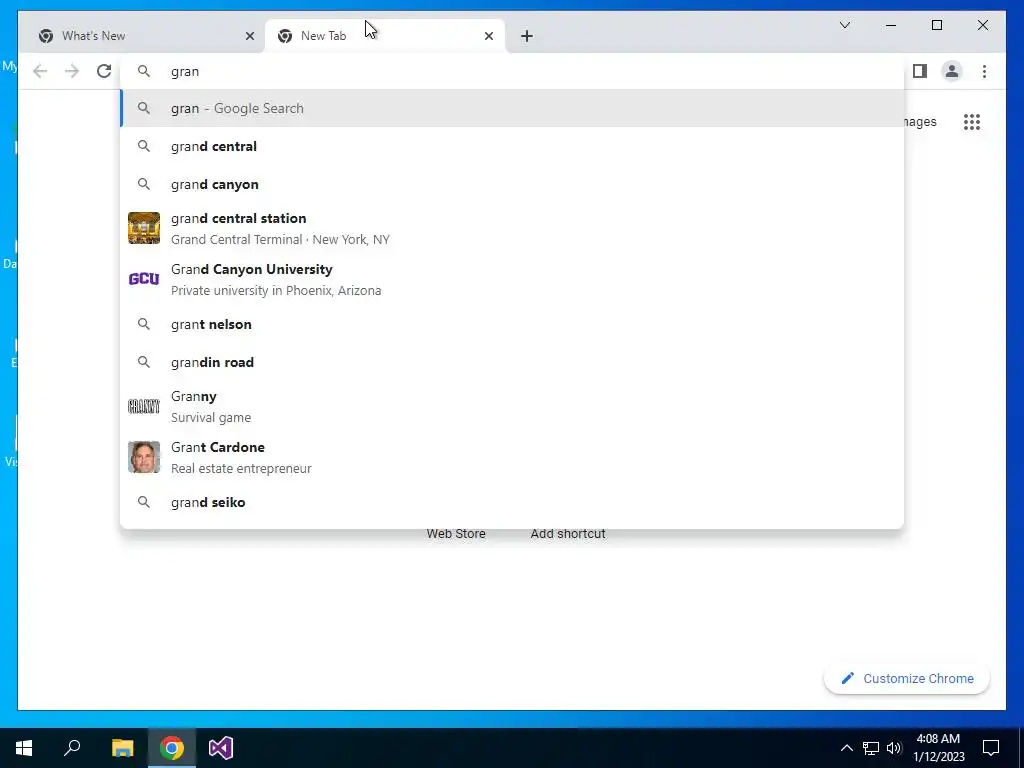The height and width of the screenshot is (768, 1024).
Task: Open a new tab with plus icon
Action: click(527, 36)
